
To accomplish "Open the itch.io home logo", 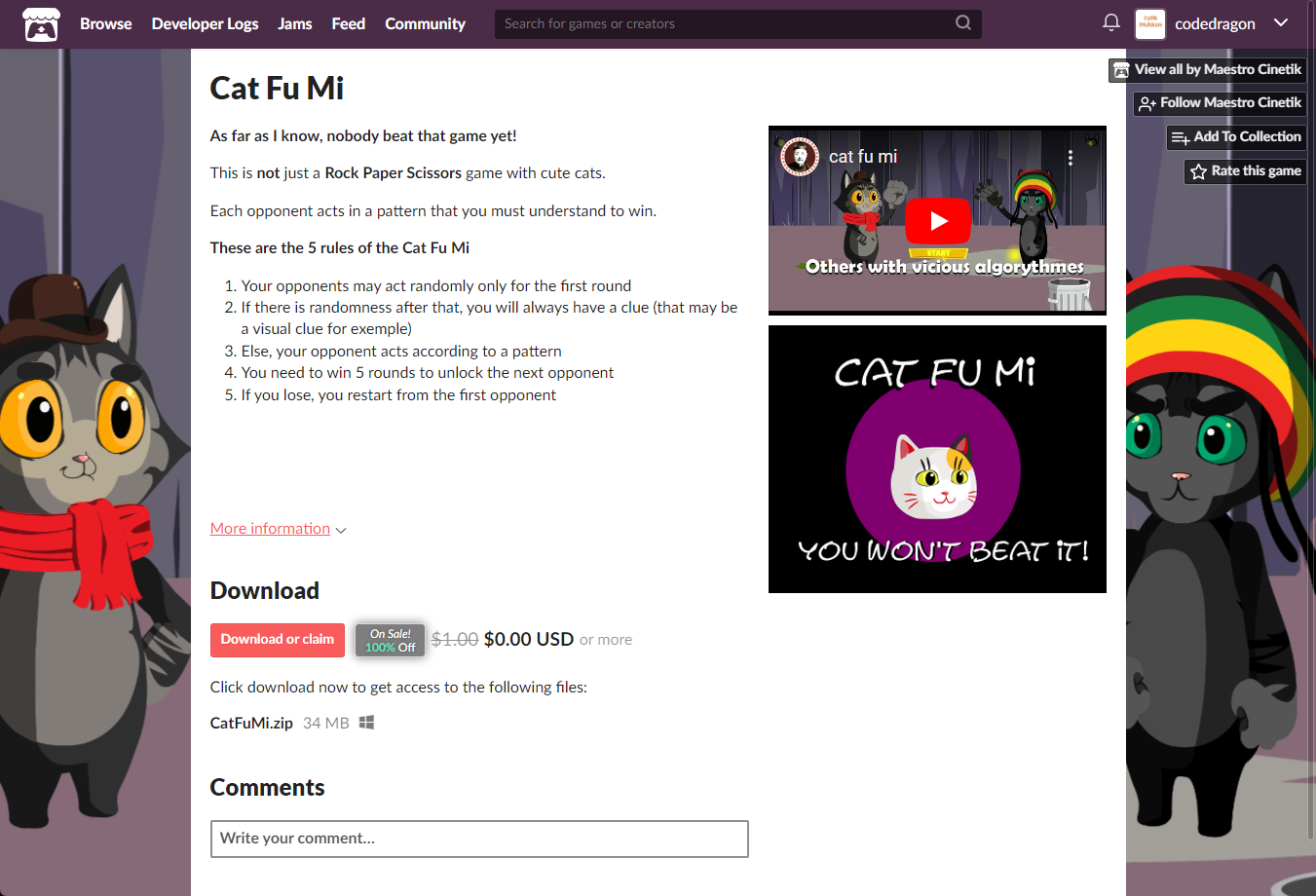I will coord(41,23).
